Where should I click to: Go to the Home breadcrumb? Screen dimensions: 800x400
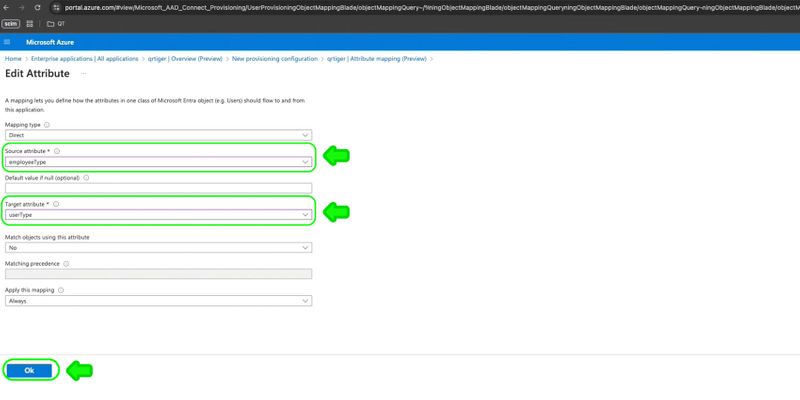[x=13, y=59]
